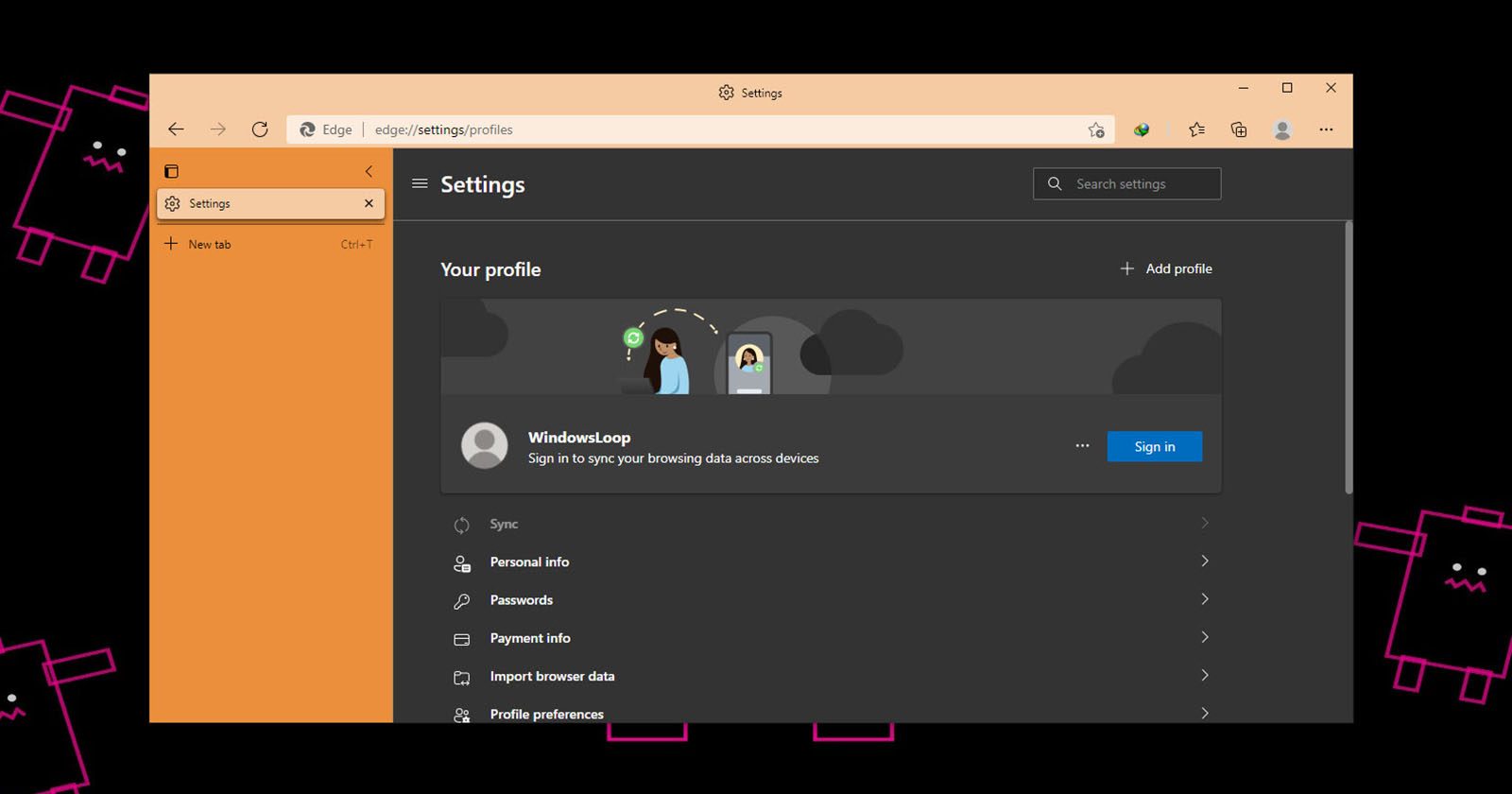The image size is (1512, 794).
Task: Go back using the back arrow
Action: [176, 129]
